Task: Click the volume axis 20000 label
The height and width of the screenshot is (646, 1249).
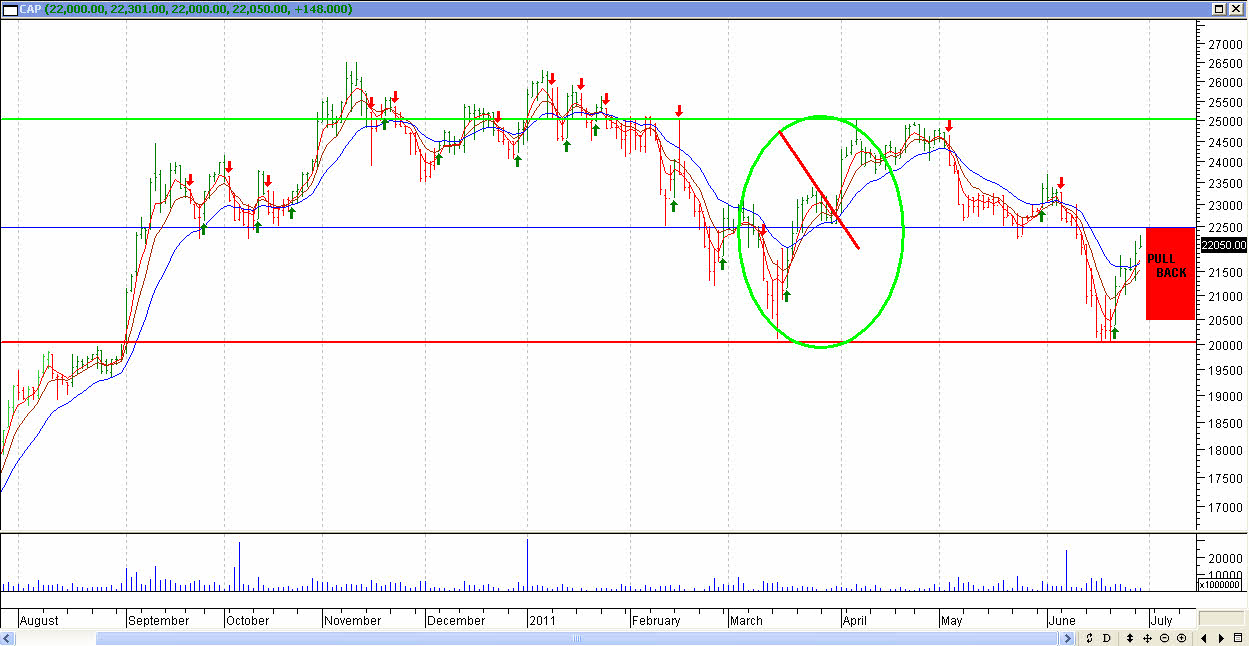Action: coord(1223,558)
